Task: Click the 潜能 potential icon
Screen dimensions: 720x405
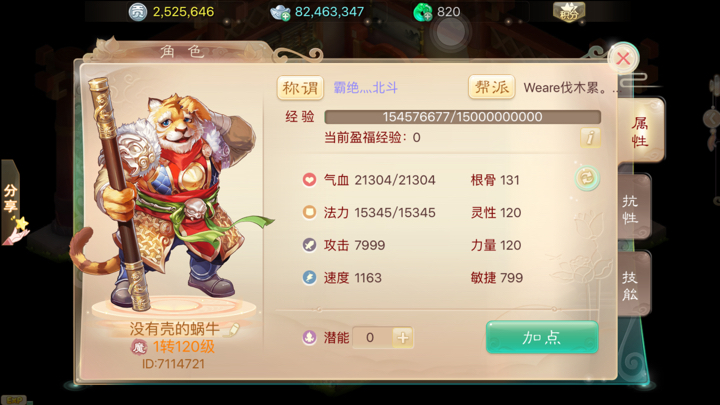Action: click(x=309, y=338)
